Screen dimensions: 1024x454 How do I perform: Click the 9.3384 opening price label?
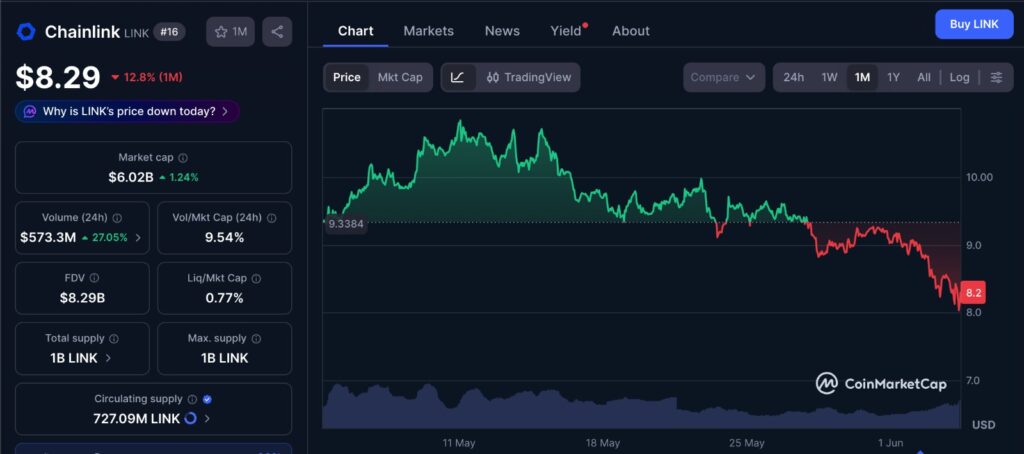(x=346, y=223)
